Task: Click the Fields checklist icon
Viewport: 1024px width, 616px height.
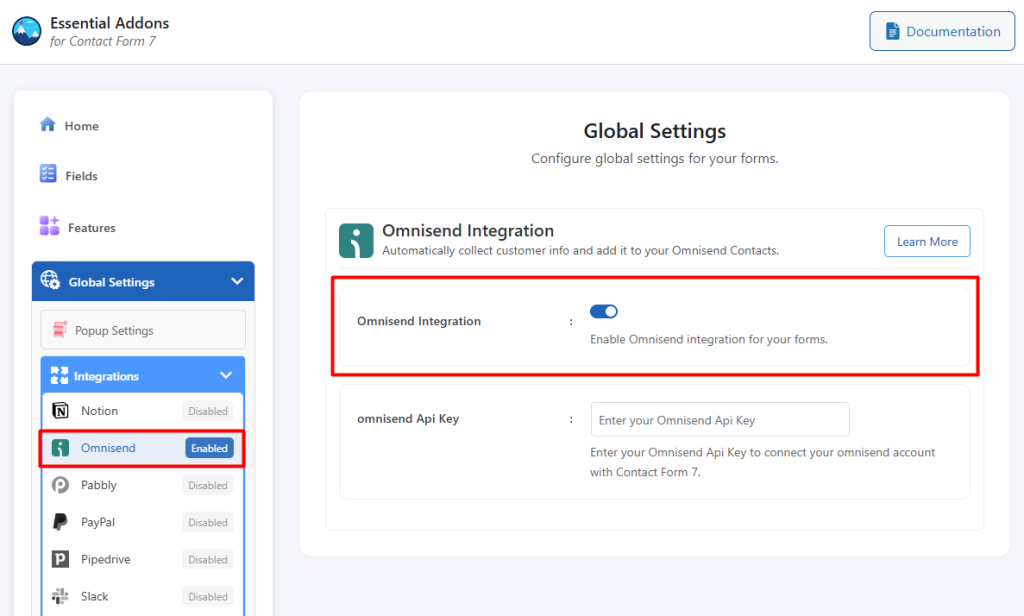Action: 48,174
